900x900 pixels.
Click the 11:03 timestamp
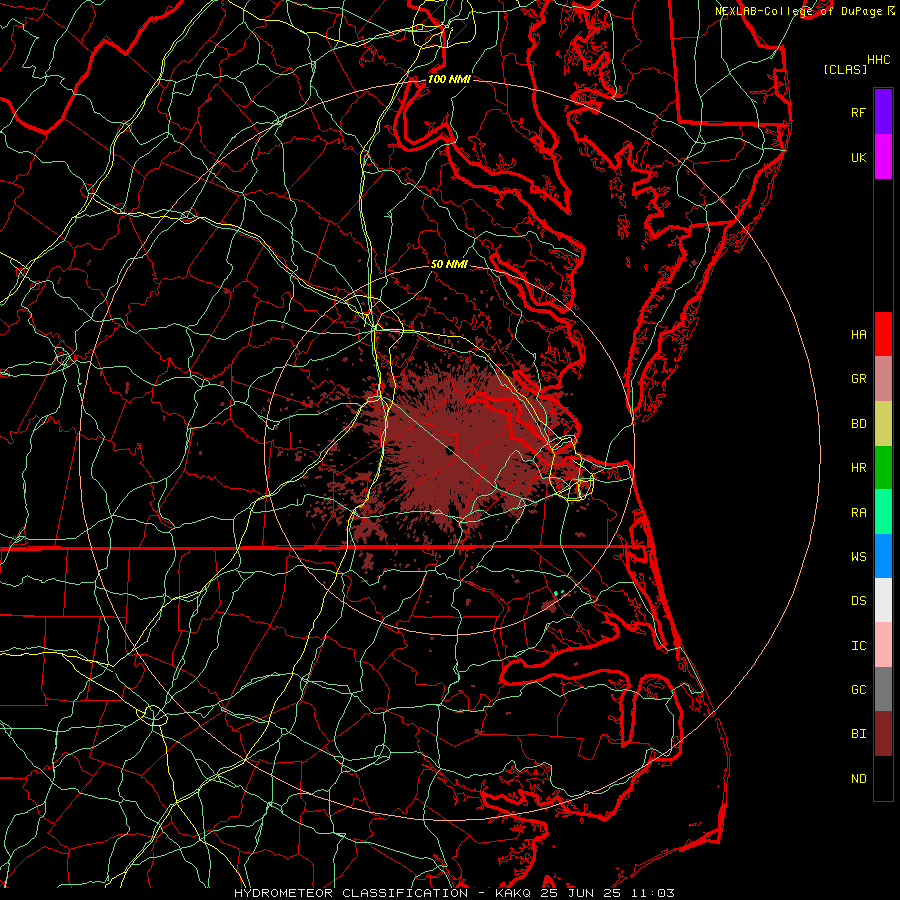[654, 893]
